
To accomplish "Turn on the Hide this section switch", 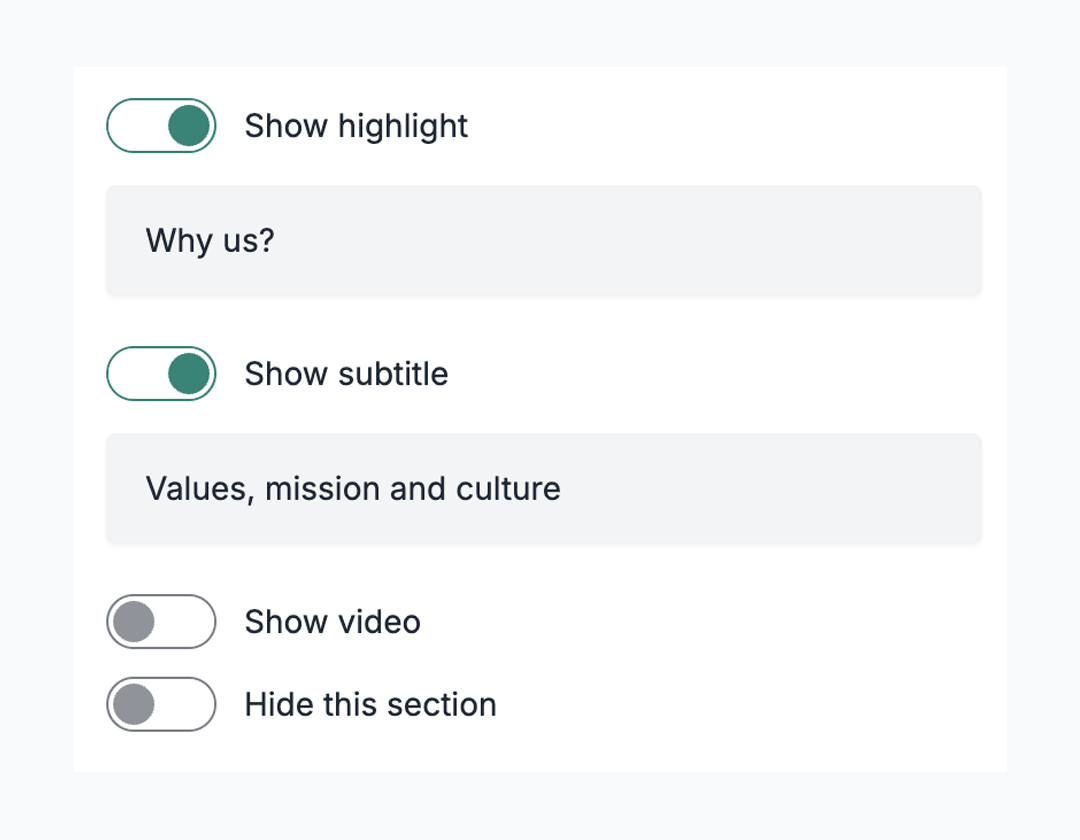I will [161, 704].
